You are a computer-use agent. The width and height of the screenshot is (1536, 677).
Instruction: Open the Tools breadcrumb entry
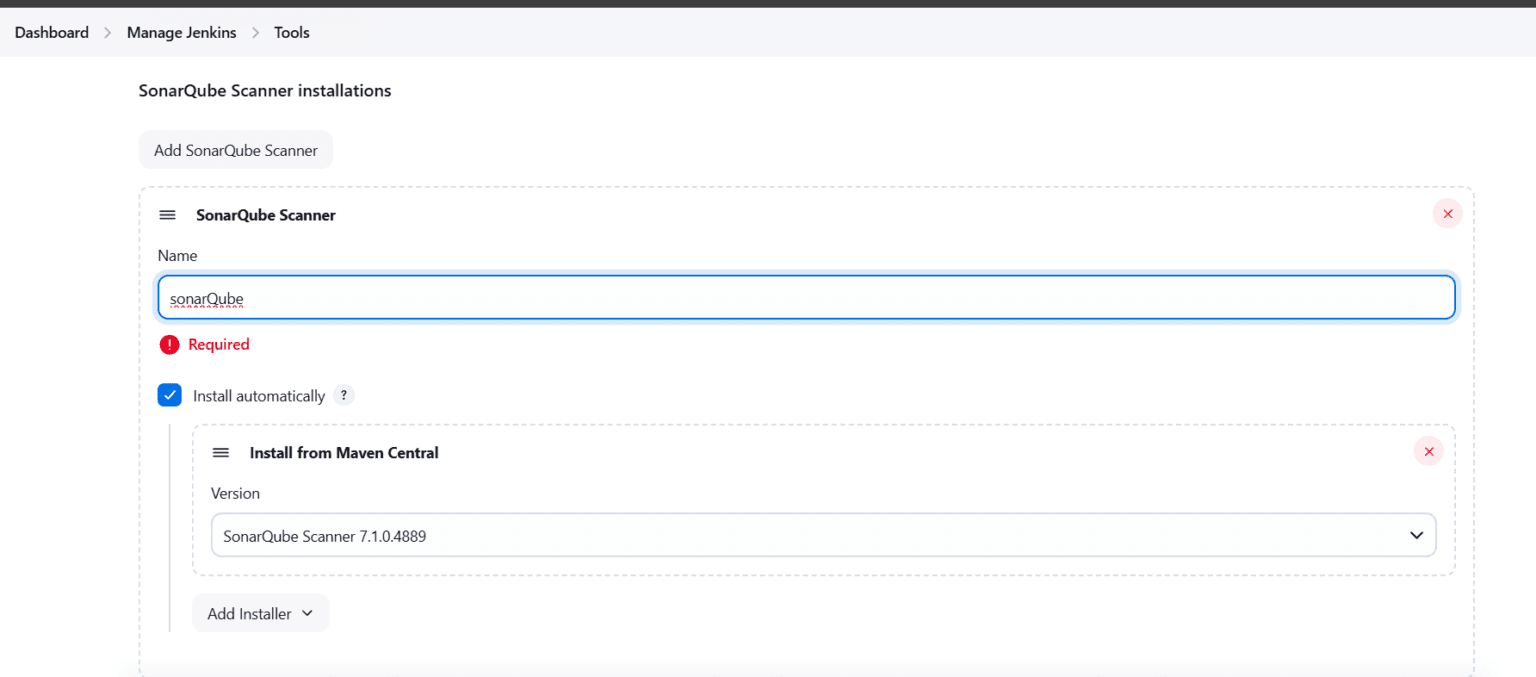pyautogui.click(x=291, y=32)
